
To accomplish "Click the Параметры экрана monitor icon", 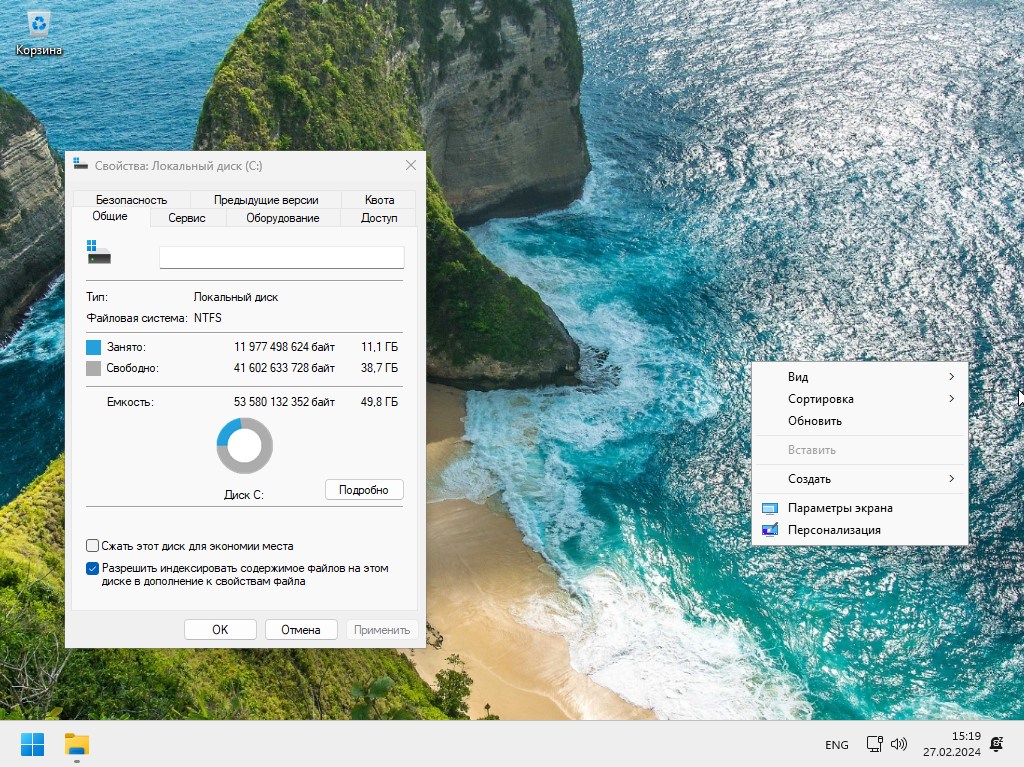I will 770,508.
